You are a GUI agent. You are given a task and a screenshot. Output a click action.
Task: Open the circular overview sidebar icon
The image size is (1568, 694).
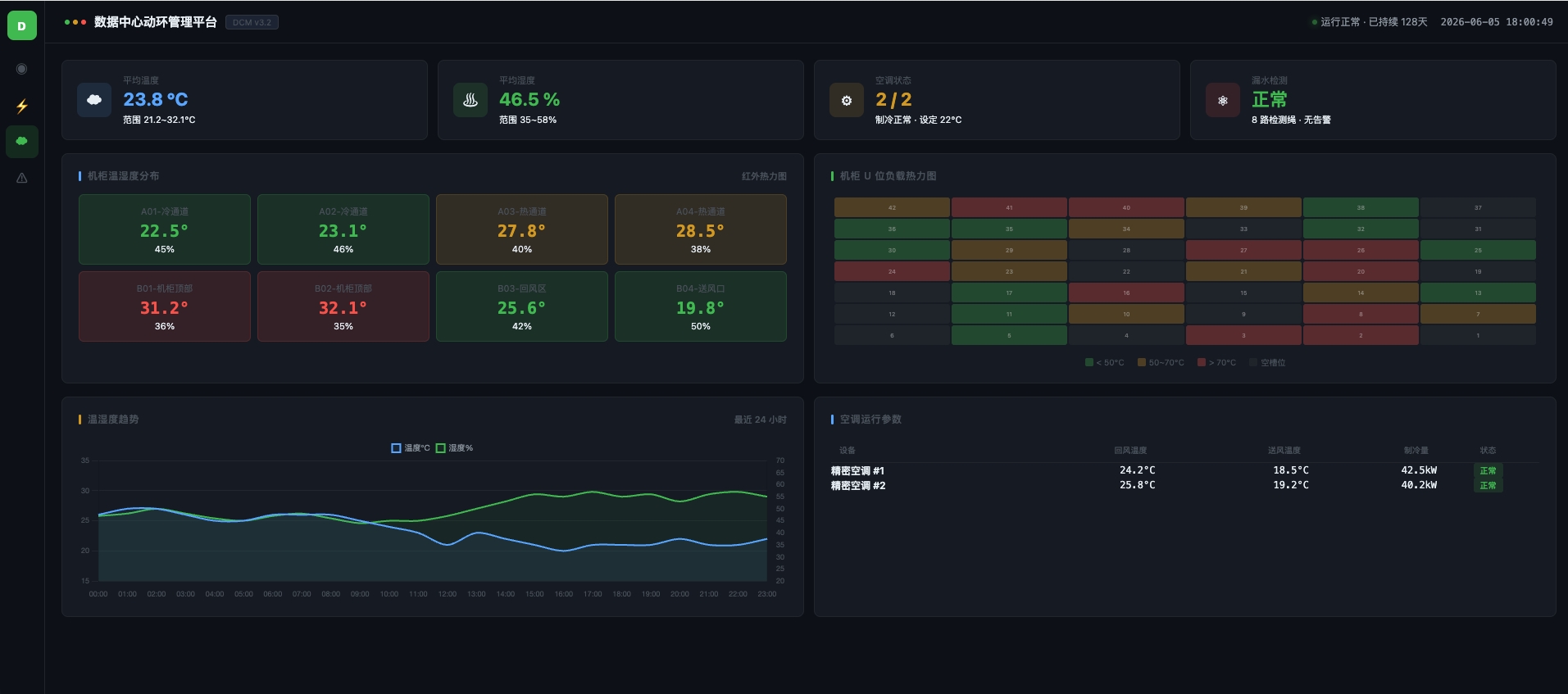pyautogui.click(x=21, y=69)
